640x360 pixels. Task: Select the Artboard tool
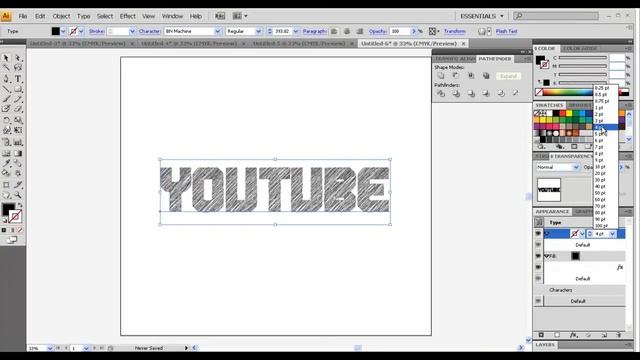coord(6,185)
